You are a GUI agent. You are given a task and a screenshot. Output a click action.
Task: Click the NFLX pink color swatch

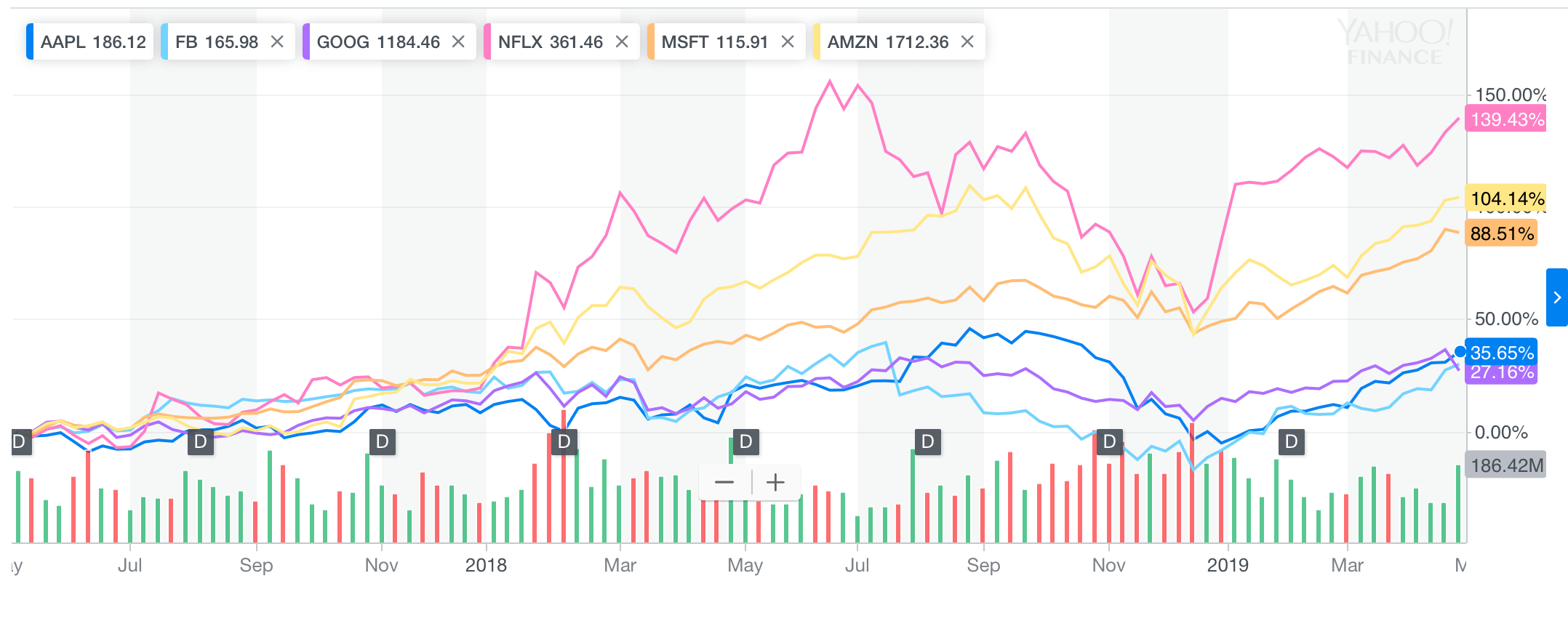(x=487, y=42)
